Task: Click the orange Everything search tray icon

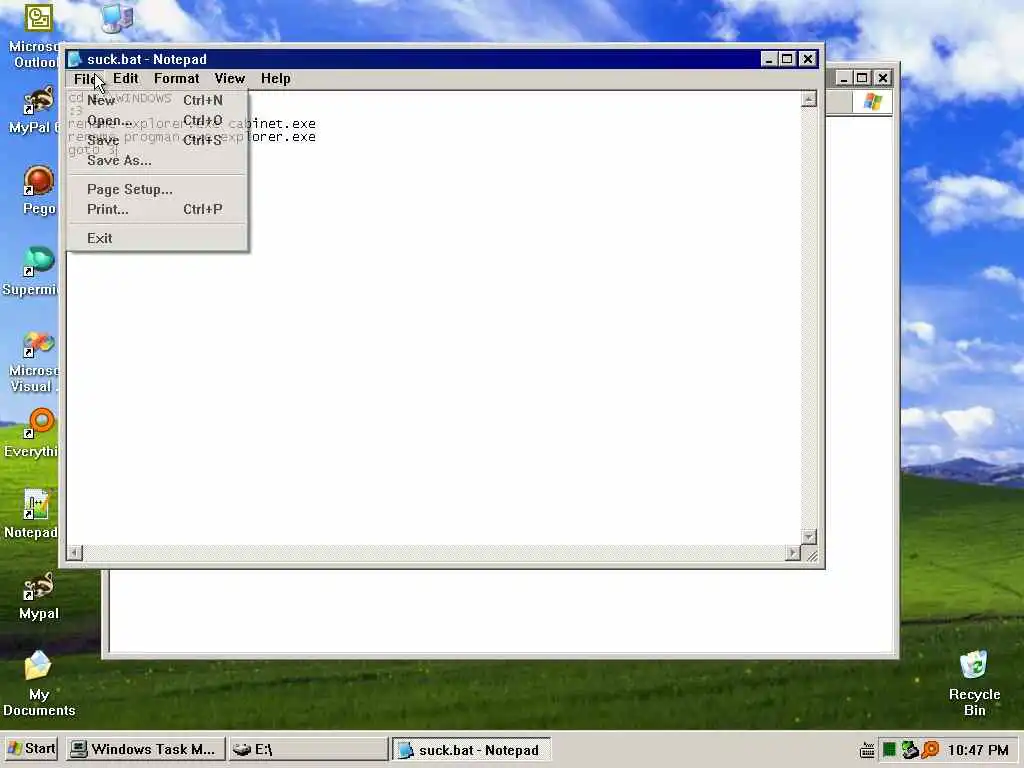Action: (930, 750)
